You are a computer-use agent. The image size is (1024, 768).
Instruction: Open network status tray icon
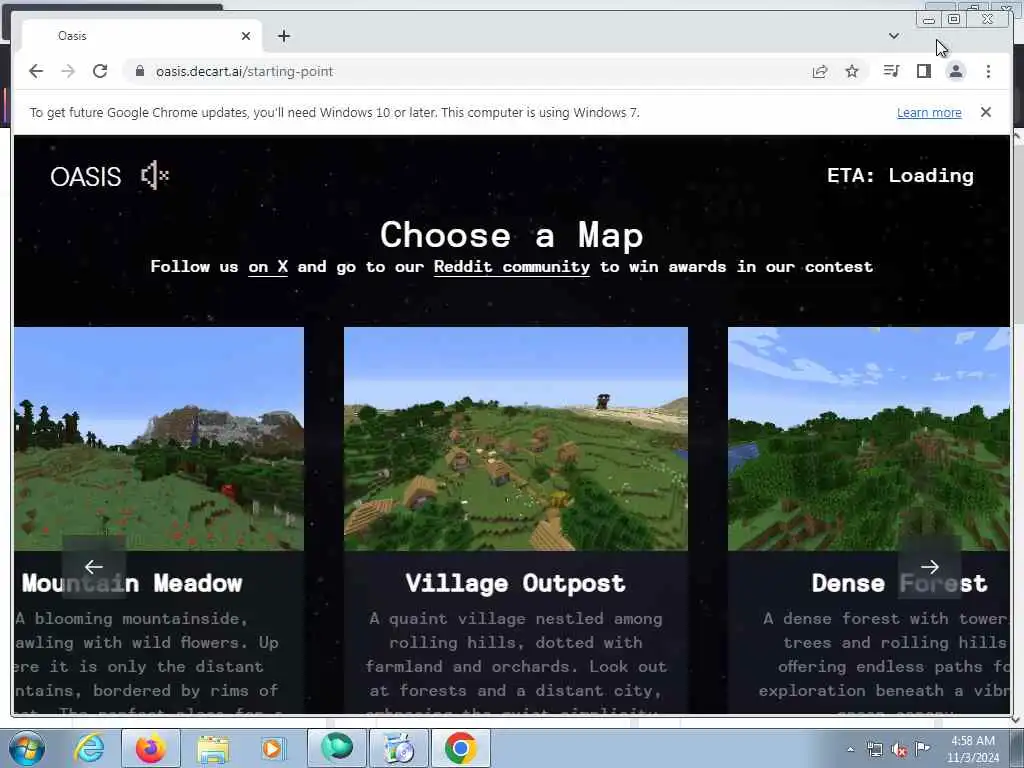pyautogui.click(x=874, y=750)
